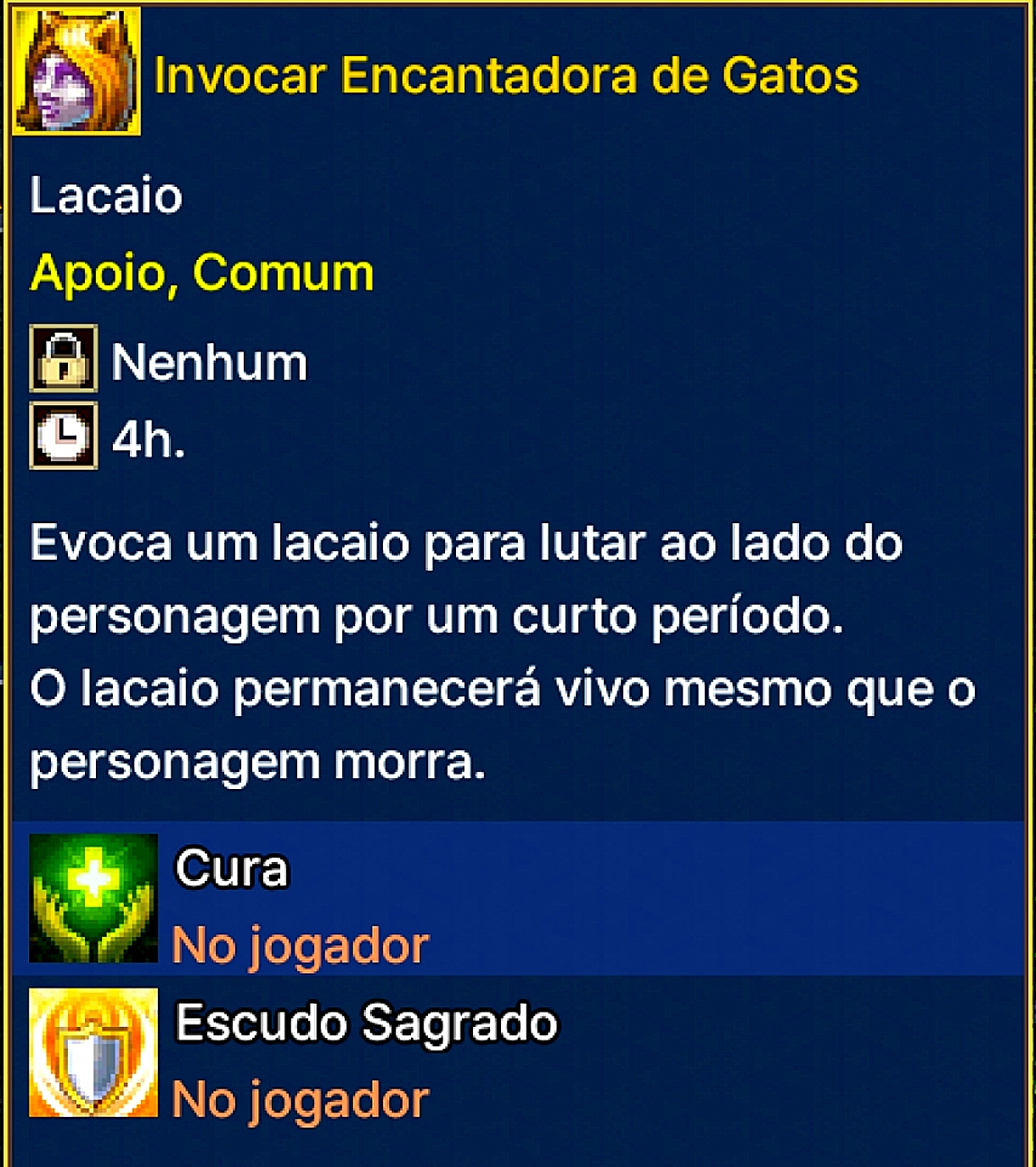Click the clock duration icon

point(64,436)
